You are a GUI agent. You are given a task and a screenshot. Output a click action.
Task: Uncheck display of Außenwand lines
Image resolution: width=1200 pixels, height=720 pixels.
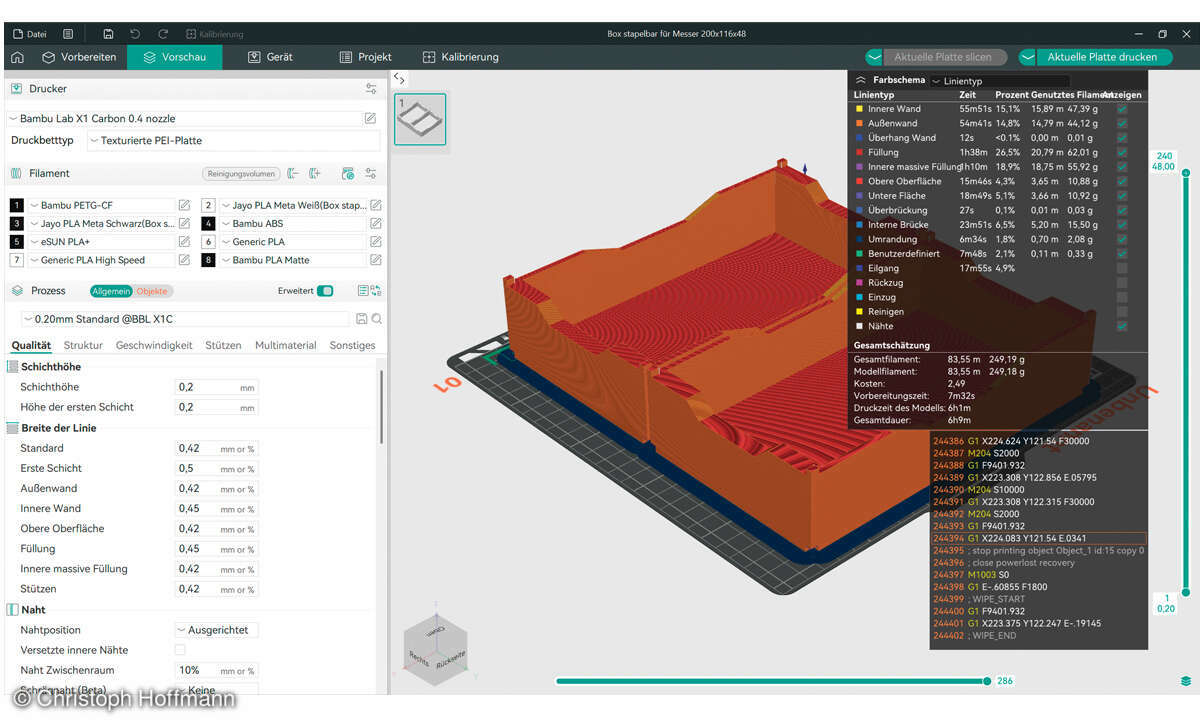[1122, 124]
